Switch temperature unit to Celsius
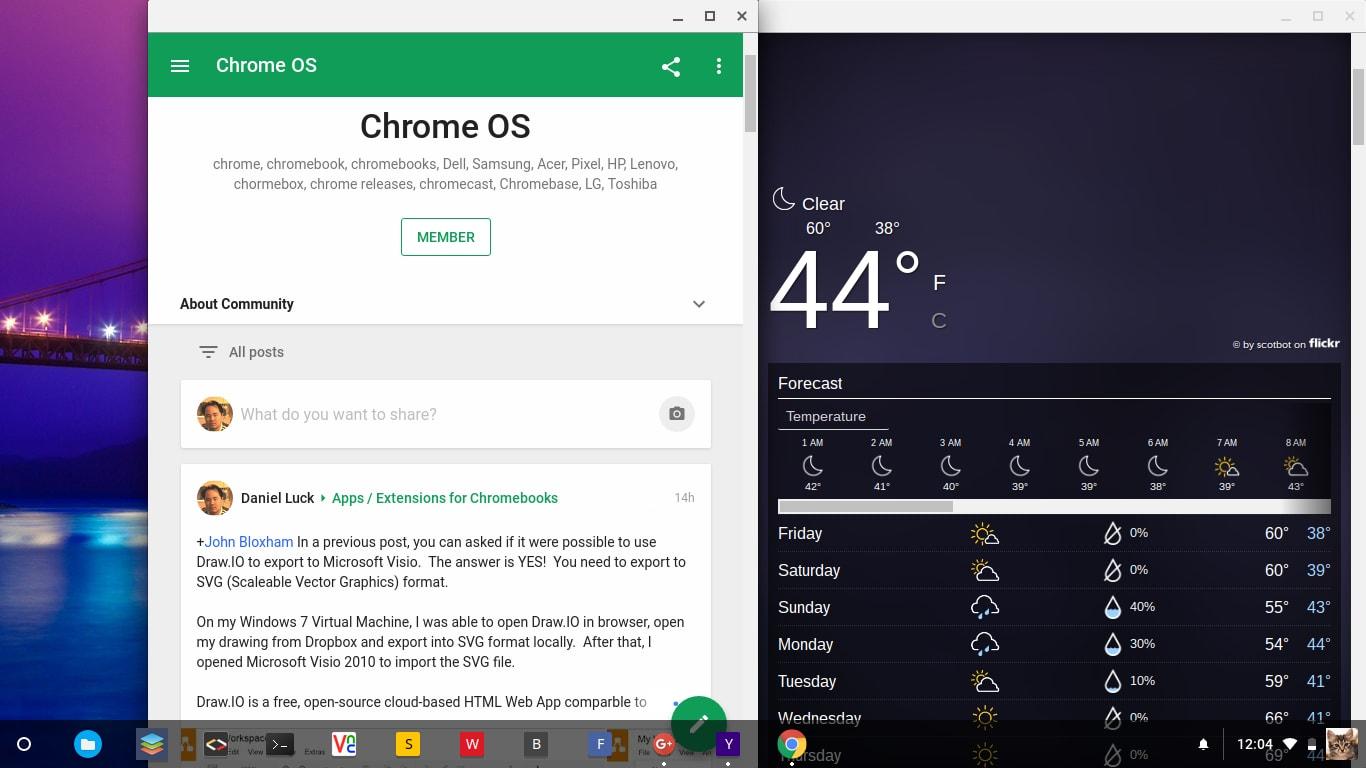The height and width of the screenshot is (768, 1366). (938, 321)
